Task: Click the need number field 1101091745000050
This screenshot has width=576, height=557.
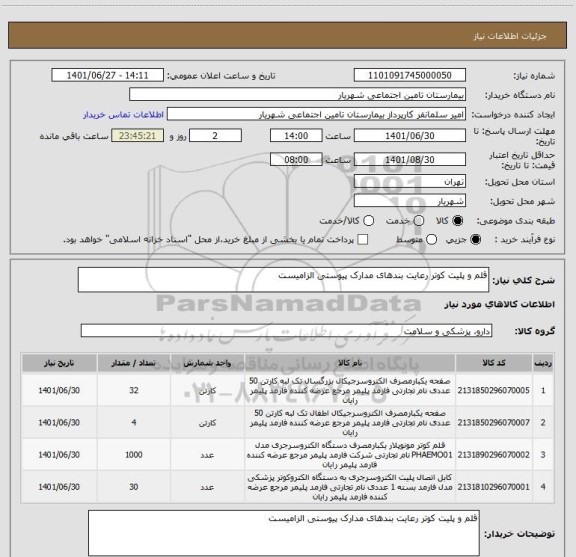Action: pos(410,75)
